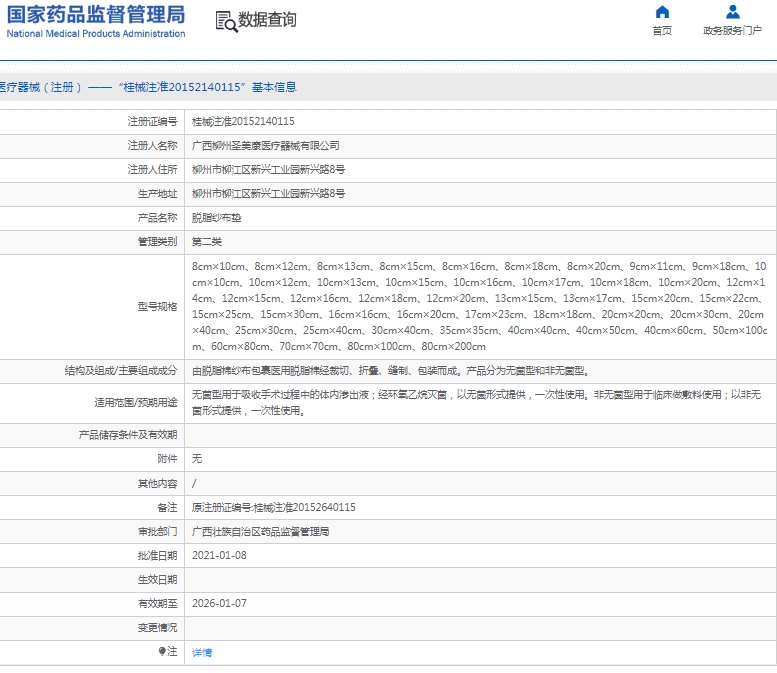Screen dimensions: 777x673
Task: Select registrant name 广西柳州圣美康医疗器械有限公司
Action: click(266, 146)
